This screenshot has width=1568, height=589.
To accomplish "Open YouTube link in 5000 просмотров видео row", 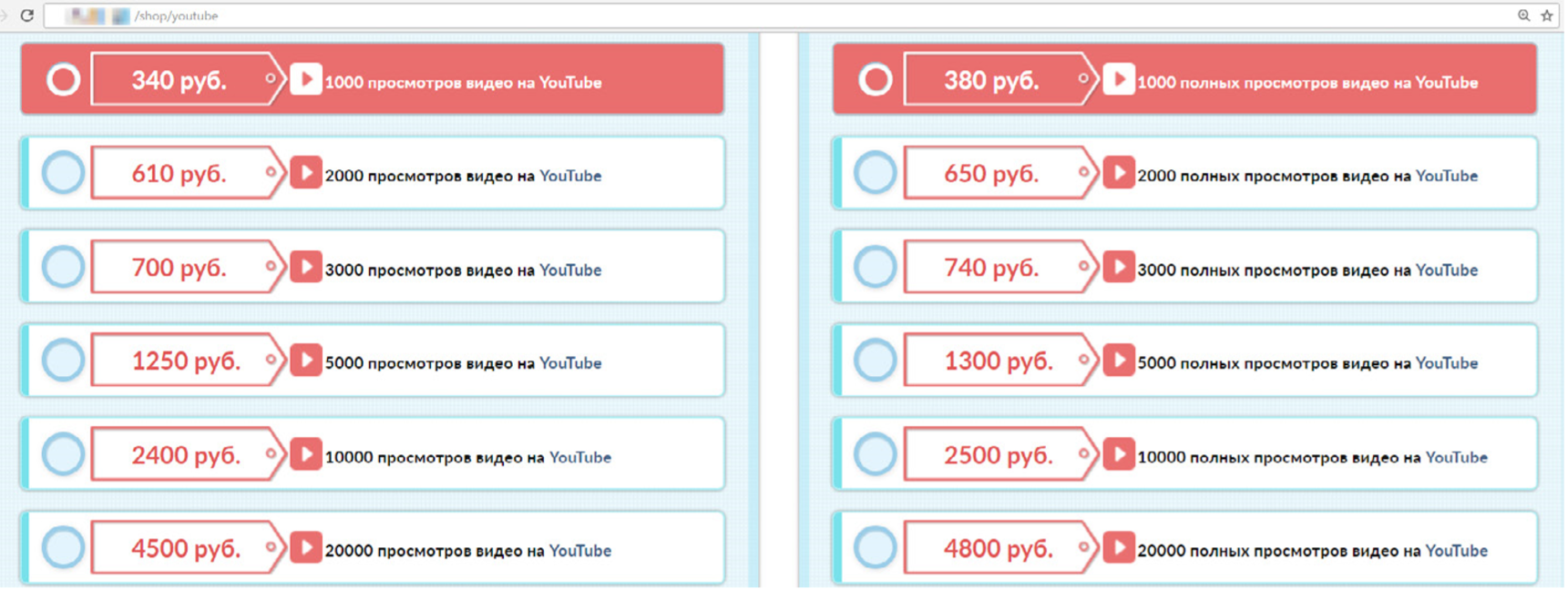I will pyautogui.click(x=570, y=363).
